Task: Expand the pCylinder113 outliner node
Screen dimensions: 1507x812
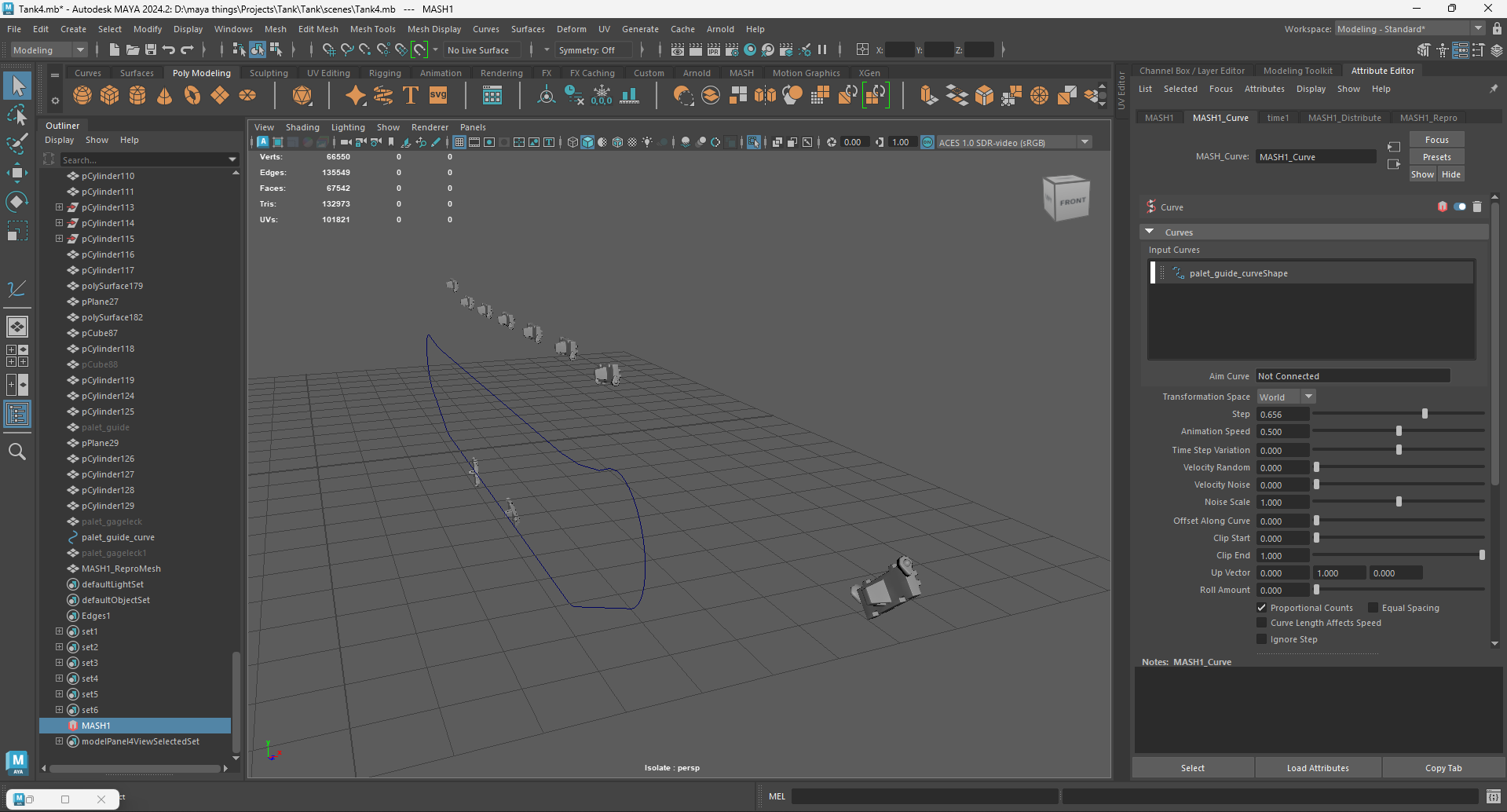Action: [59, 207]
